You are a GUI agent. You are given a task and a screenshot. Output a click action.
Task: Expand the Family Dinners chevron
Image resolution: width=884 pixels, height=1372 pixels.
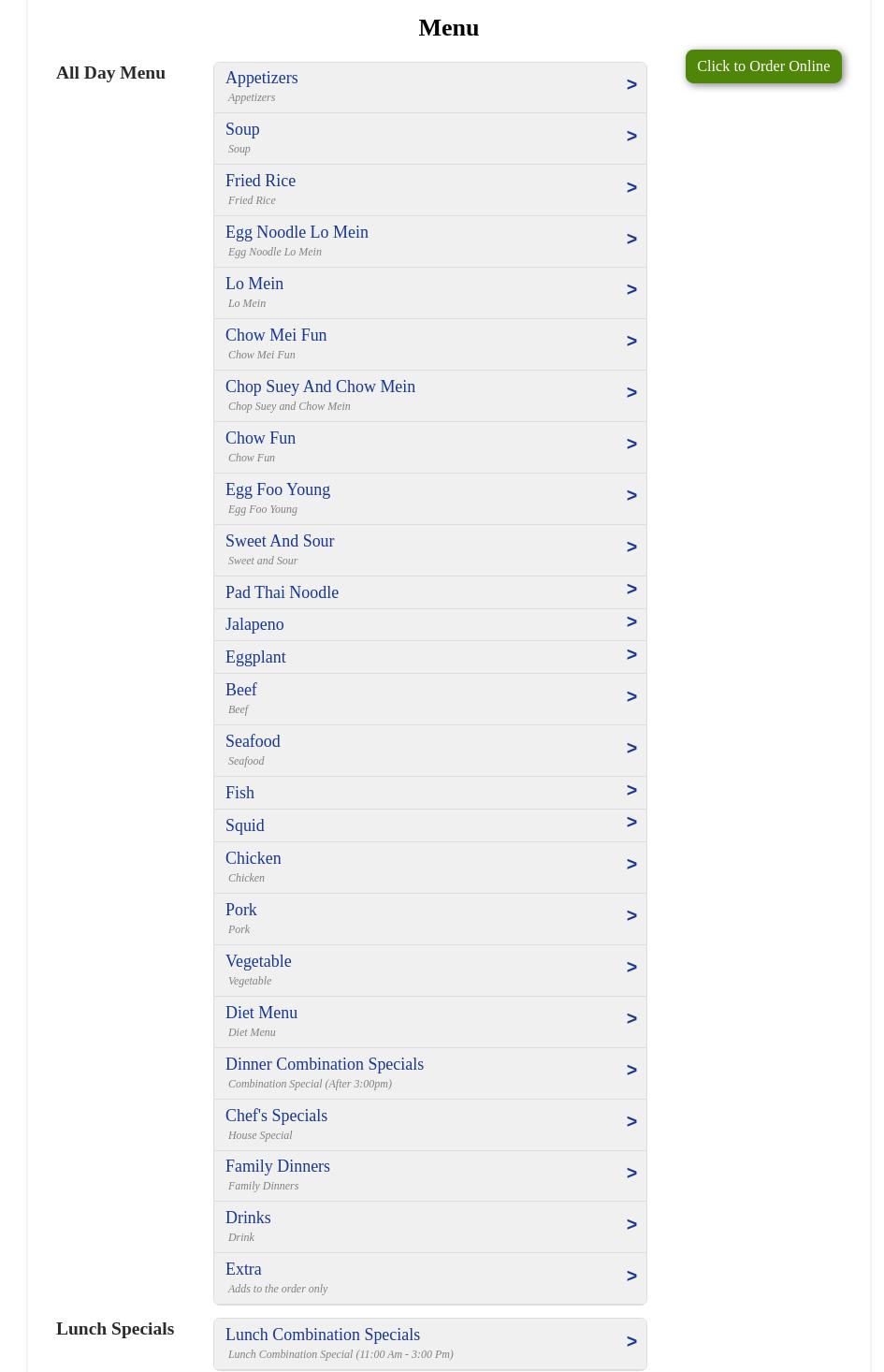[x=631, y=1174]
